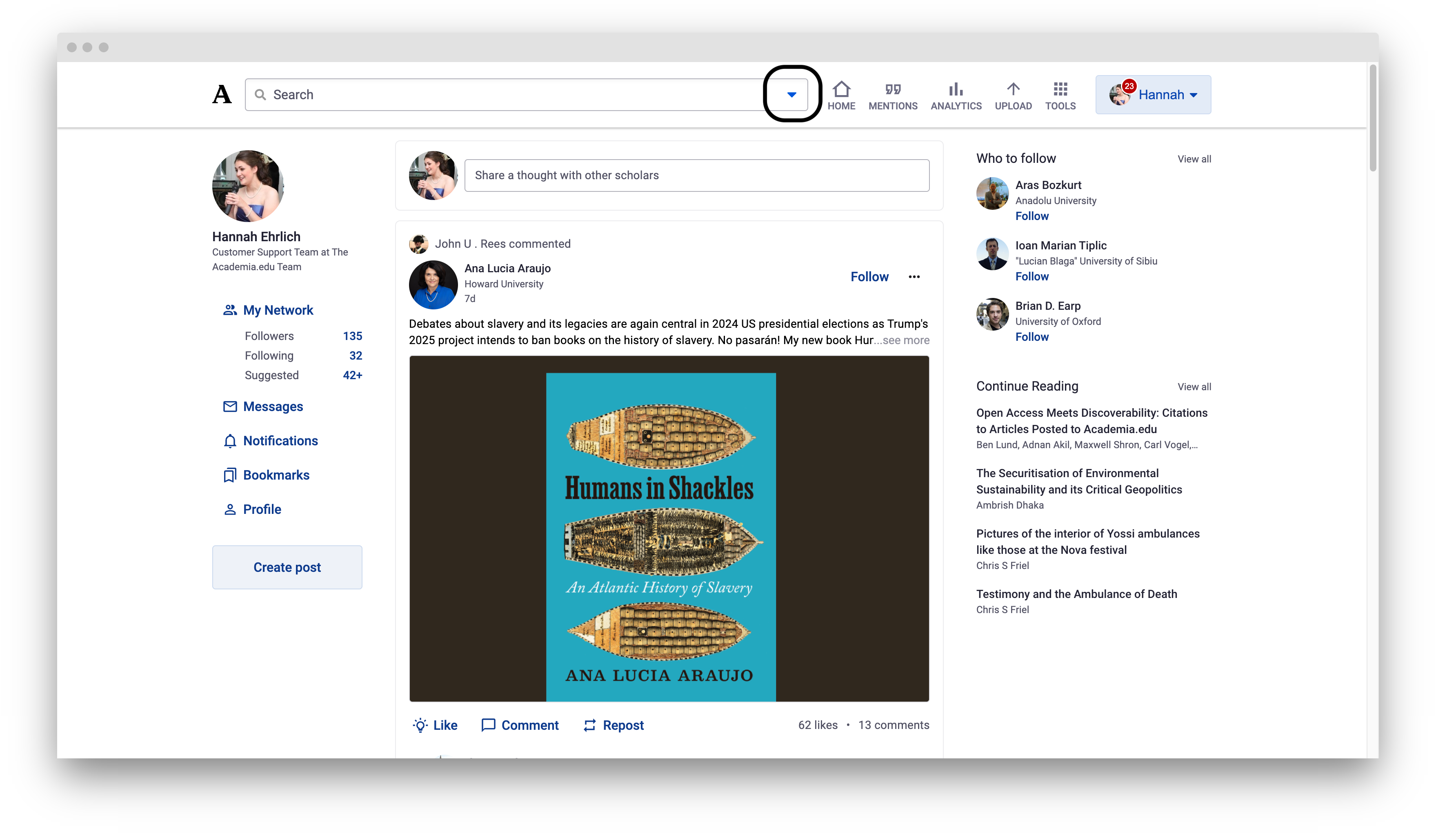
Task: Open the 42+ suggested count
Action: 353,375
